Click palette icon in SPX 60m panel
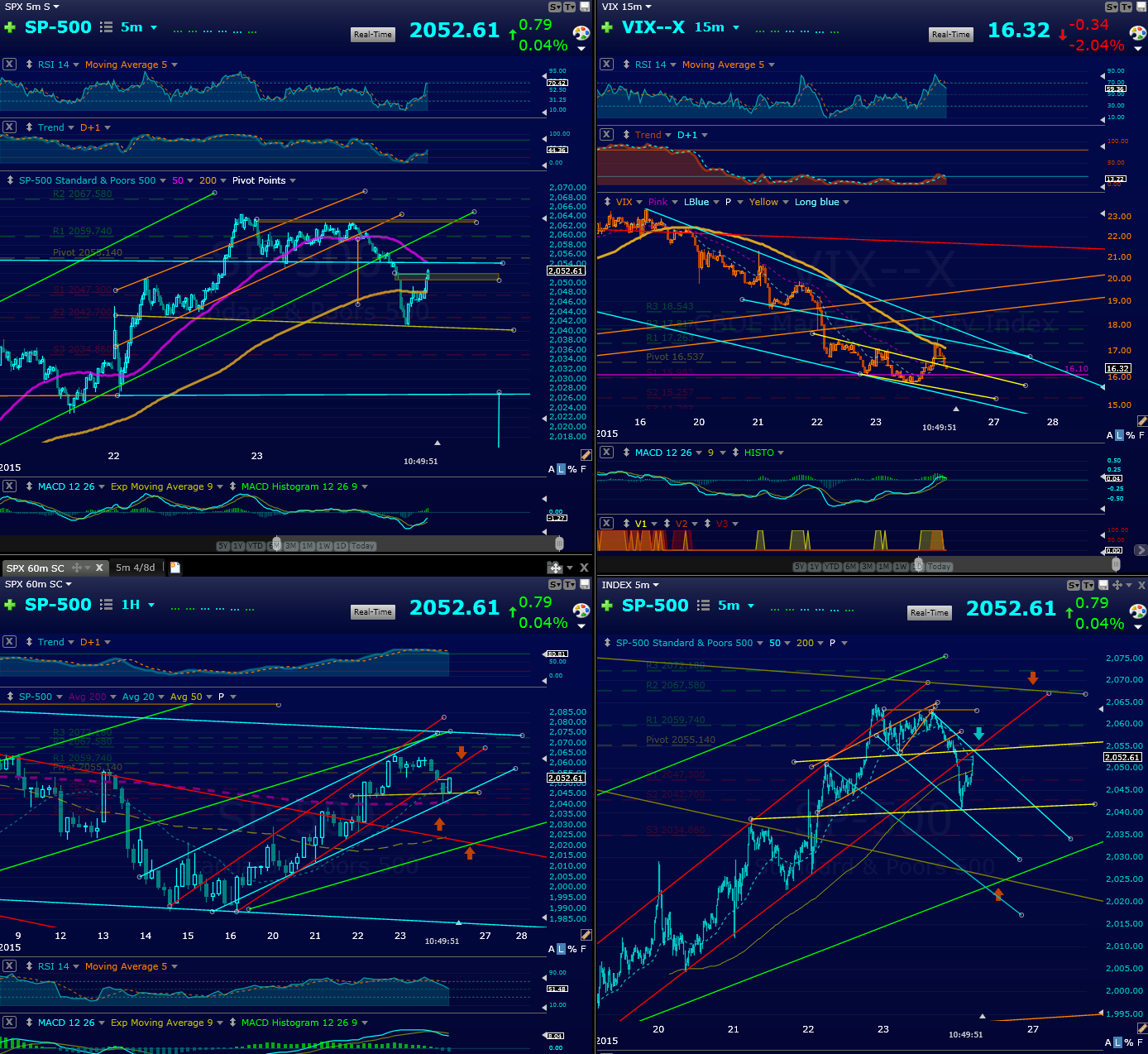This screenshot has width=1148, height=1054. 581,611
